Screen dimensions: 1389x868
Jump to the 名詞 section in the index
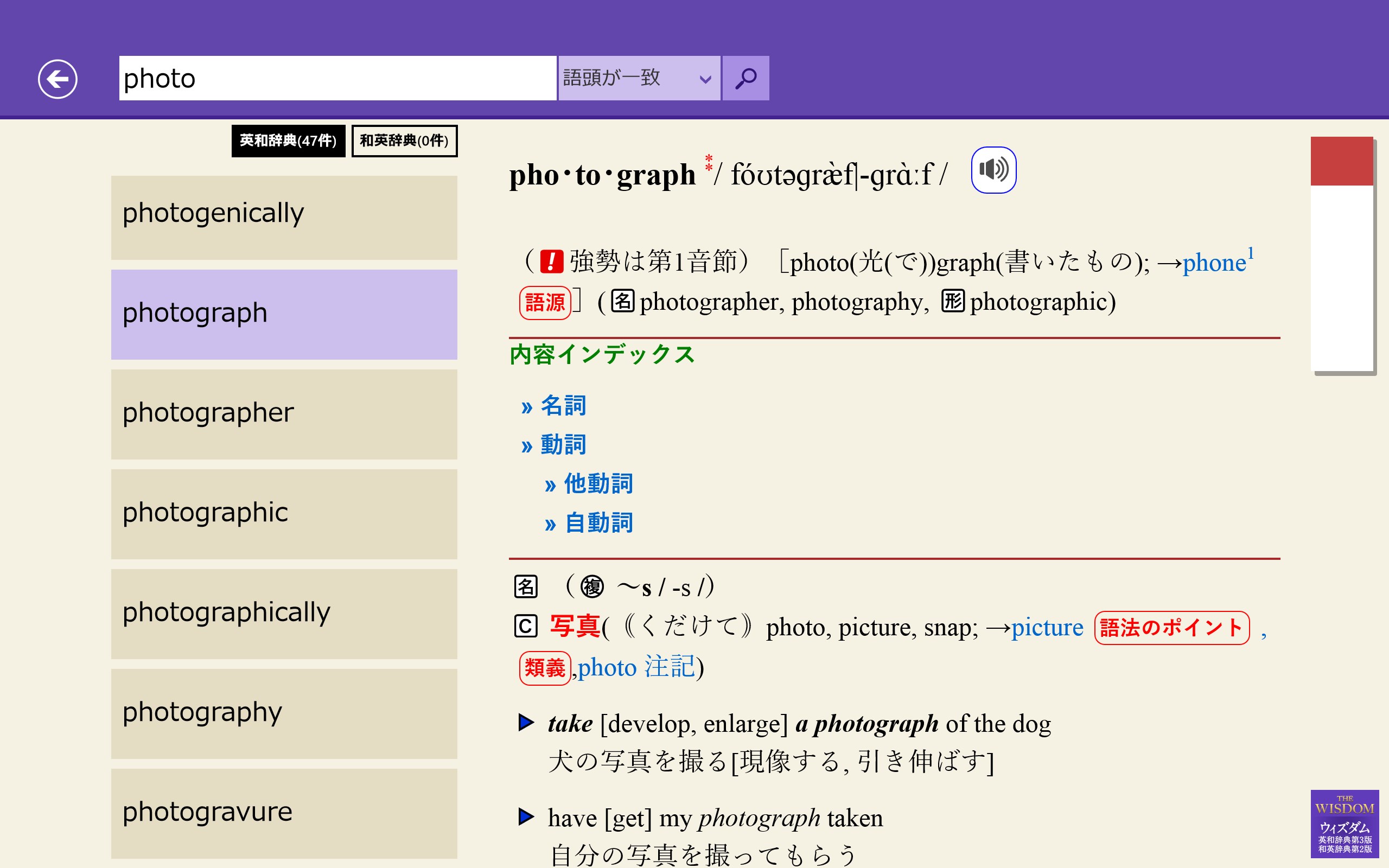tap(563, 406)
